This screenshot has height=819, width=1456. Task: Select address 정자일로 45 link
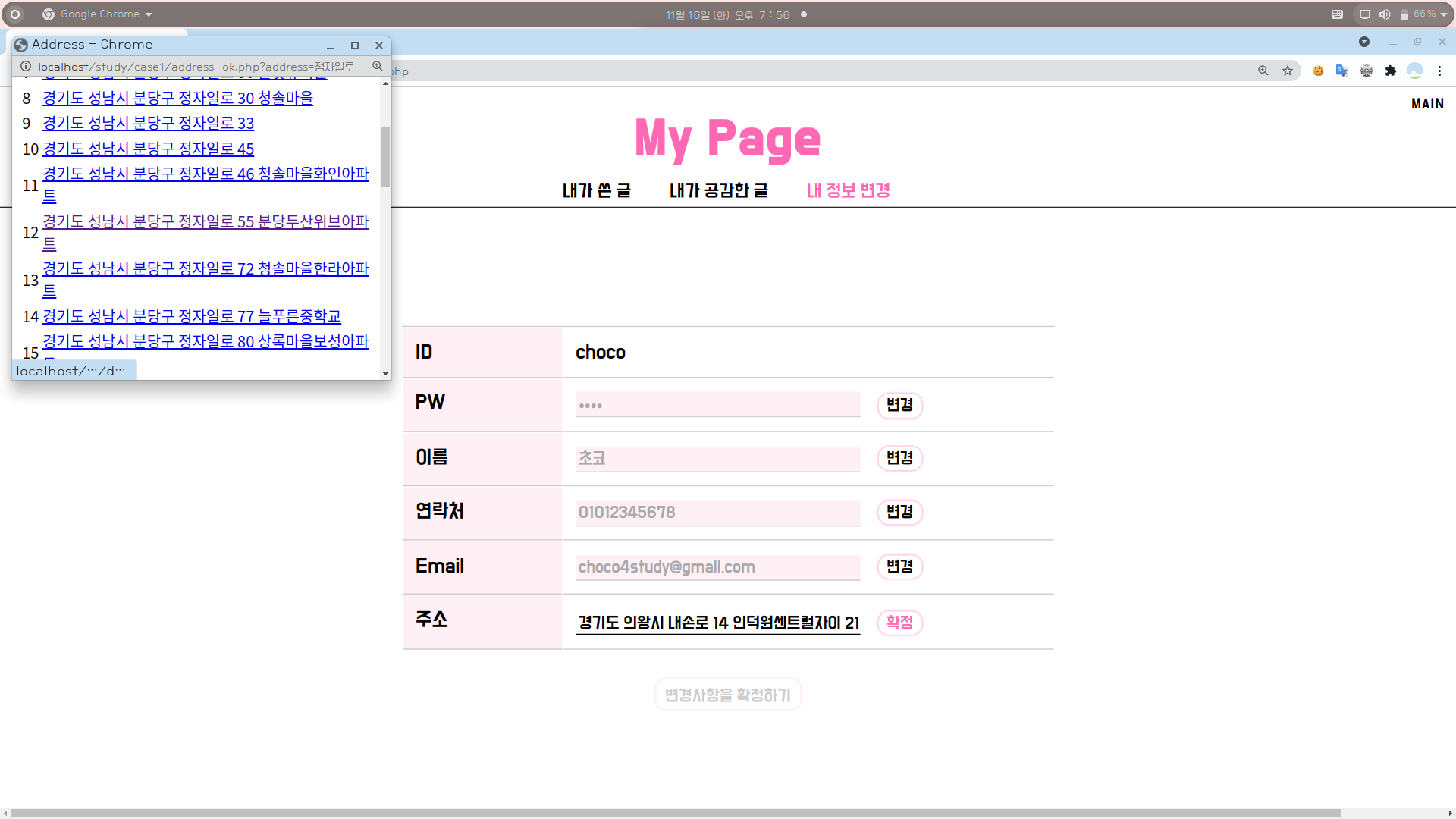click(148, 149)
